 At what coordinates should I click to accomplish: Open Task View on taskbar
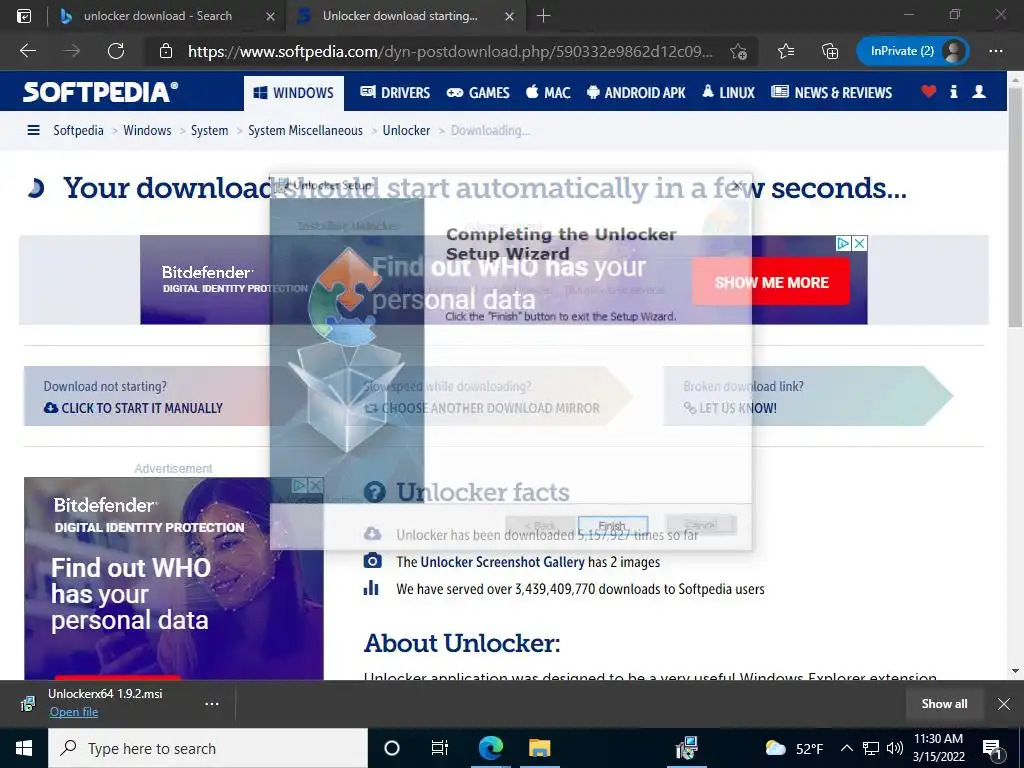click(x=440, y=748)
